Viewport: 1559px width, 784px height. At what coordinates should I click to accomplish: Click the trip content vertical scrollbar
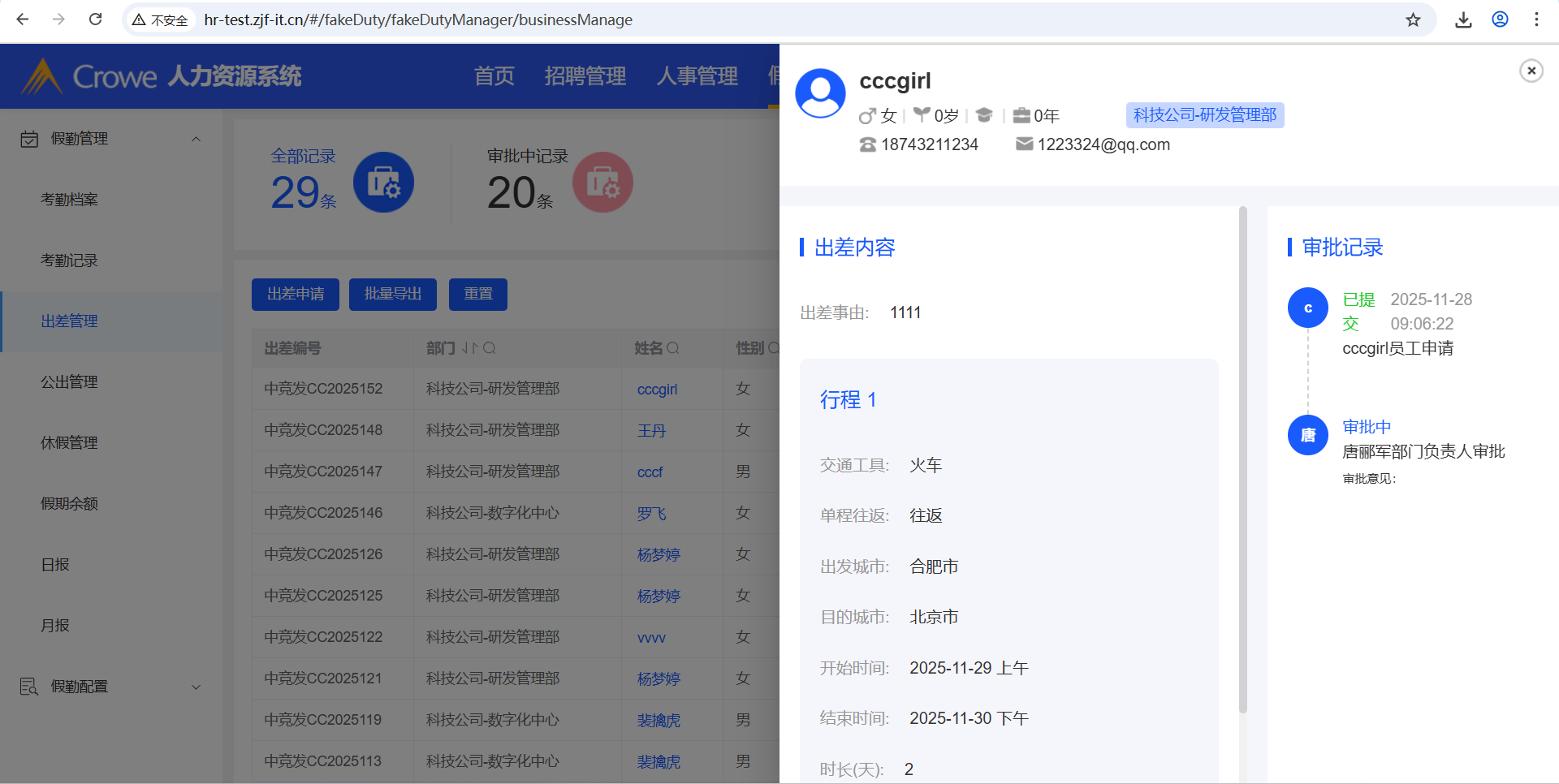pyautogui.click(x=1242, y=463)
